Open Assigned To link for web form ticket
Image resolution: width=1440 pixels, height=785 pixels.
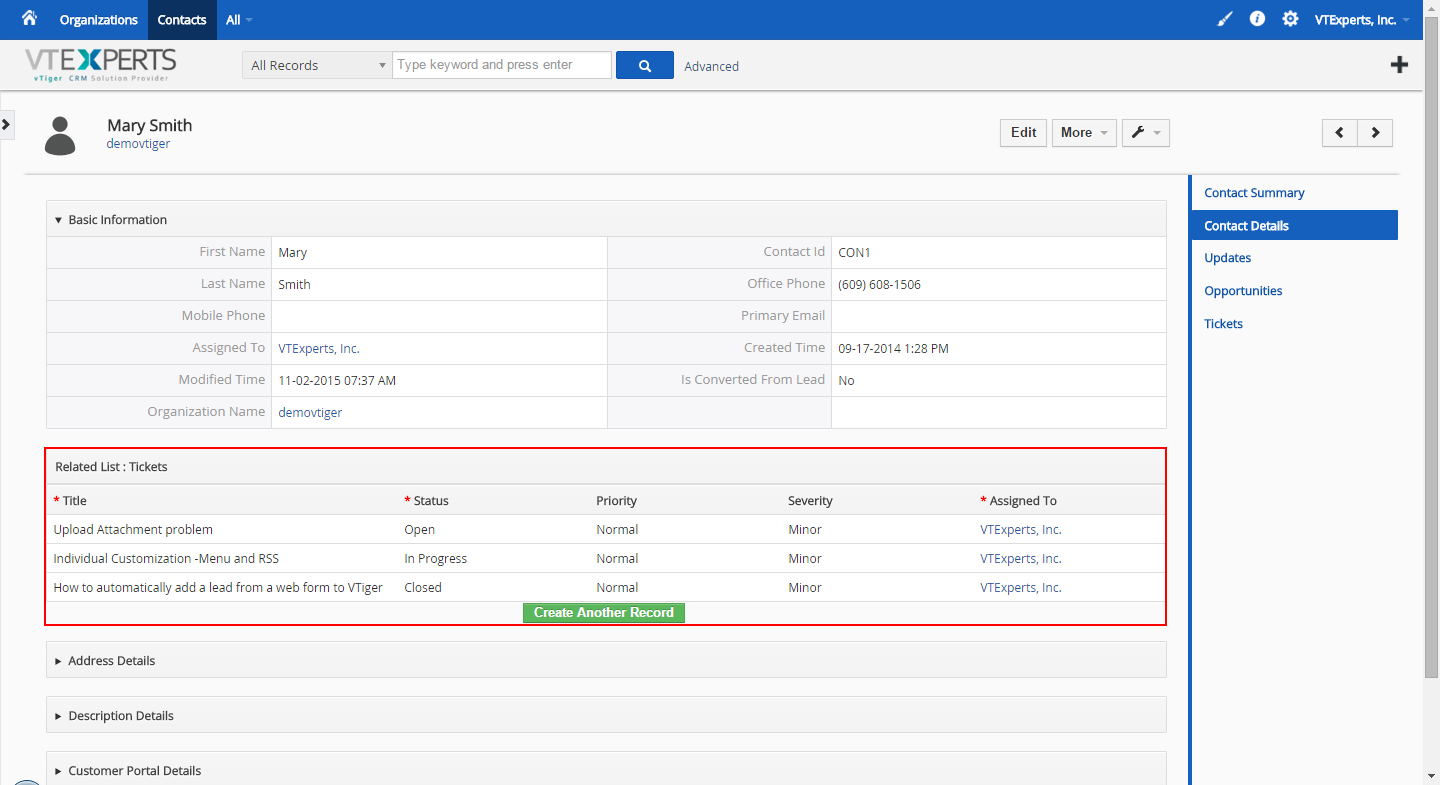1021,588
